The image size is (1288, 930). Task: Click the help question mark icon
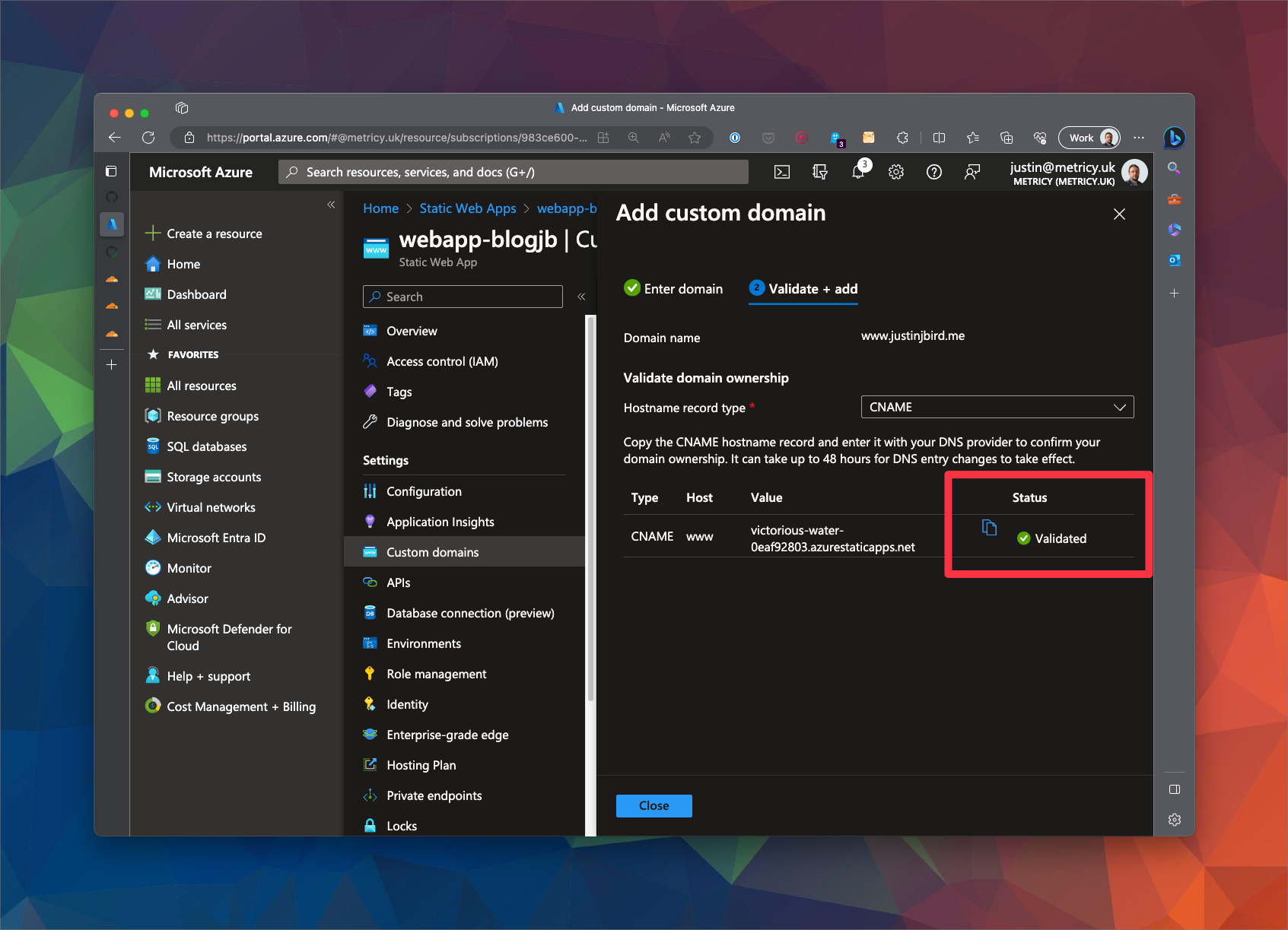pyautogui.click(x=934, y=172)
